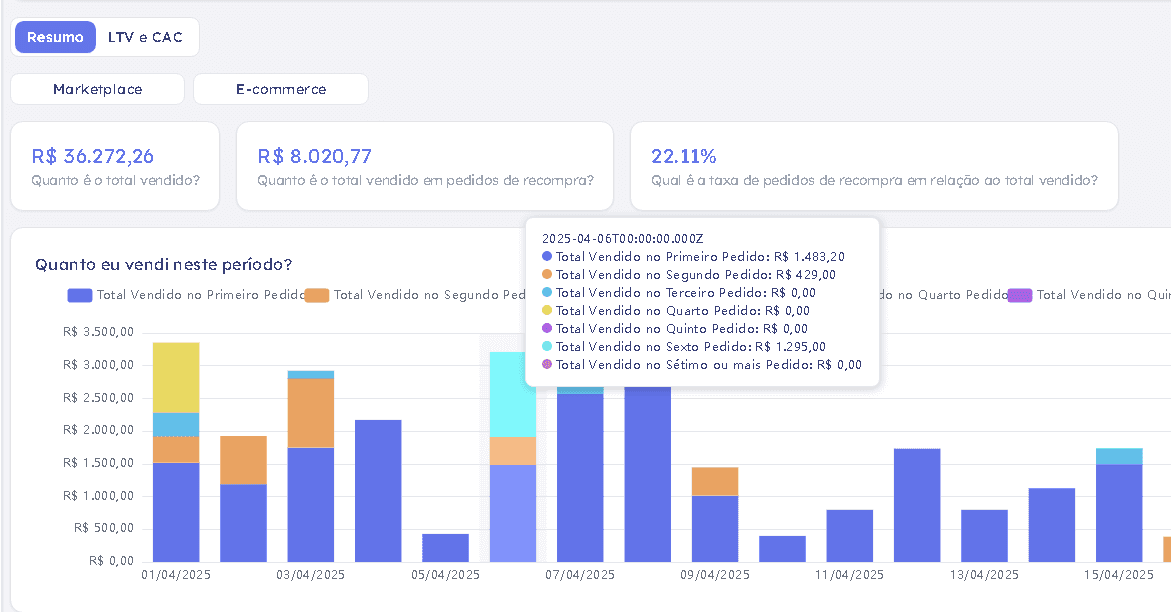
Task: Switch to the Resumo tab
Action: point(55,37)
